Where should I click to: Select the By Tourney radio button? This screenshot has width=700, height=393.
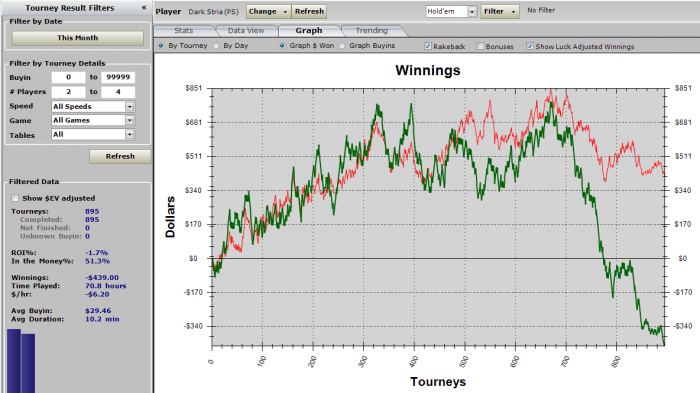coord(161,46)
